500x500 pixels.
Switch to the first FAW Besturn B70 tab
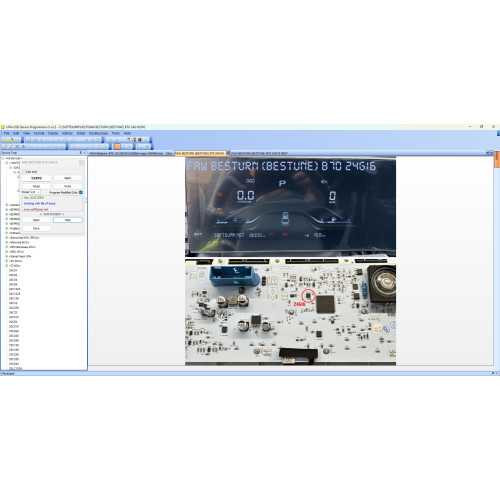click(131, 153)
